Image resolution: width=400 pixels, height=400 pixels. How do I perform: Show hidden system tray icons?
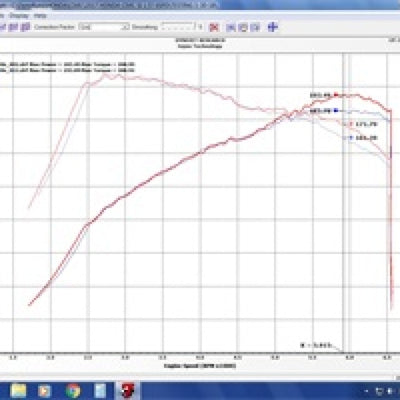pyautogui.click(x=367, y=391)
